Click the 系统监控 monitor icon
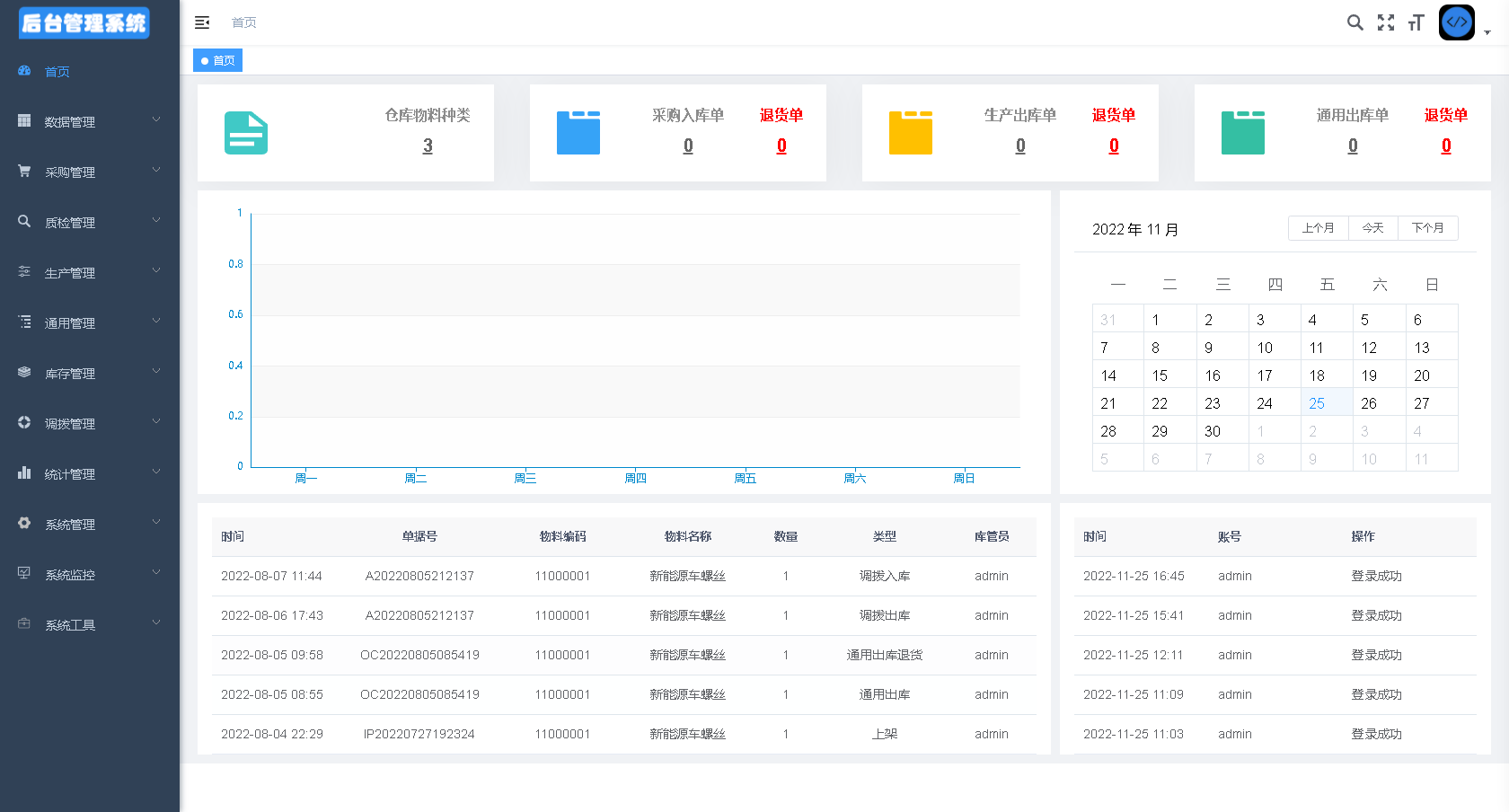Image resolution: width=1509 pixels, height=812 pixels. tap(24, 573)
